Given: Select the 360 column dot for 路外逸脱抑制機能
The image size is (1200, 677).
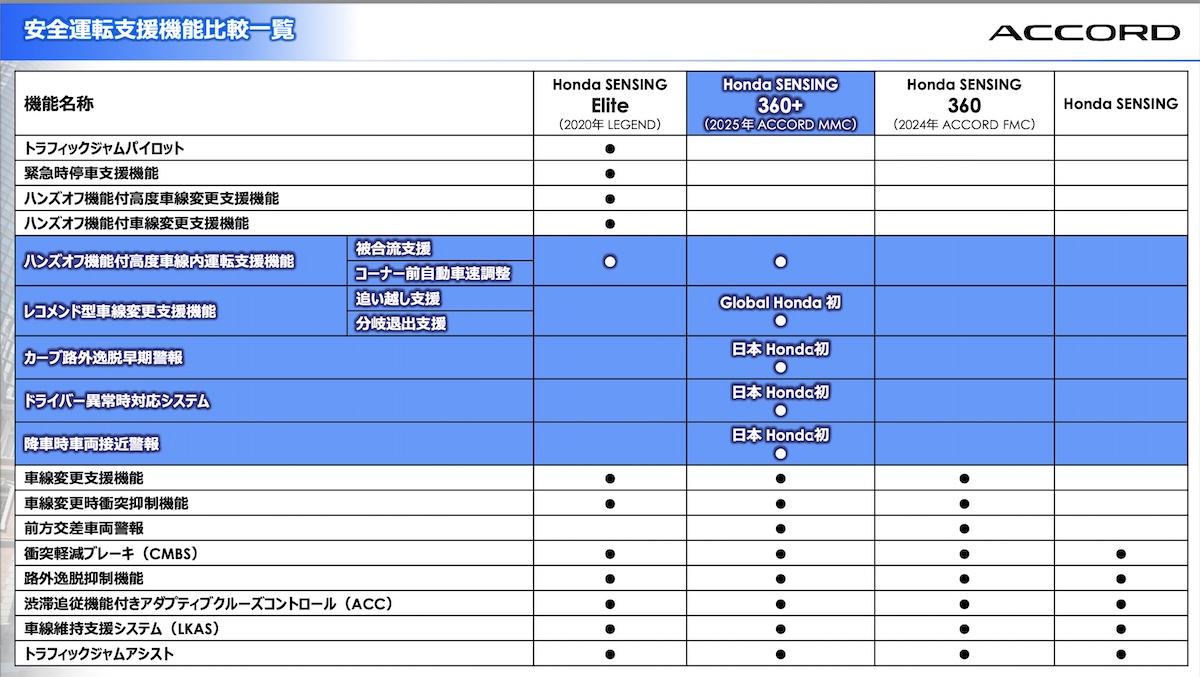Looking at the screenshot, I should [964, 578].
